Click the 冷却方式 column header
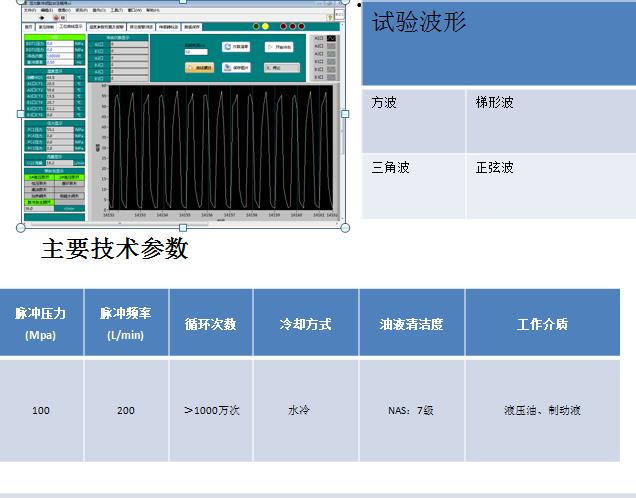 click(305, 323)
